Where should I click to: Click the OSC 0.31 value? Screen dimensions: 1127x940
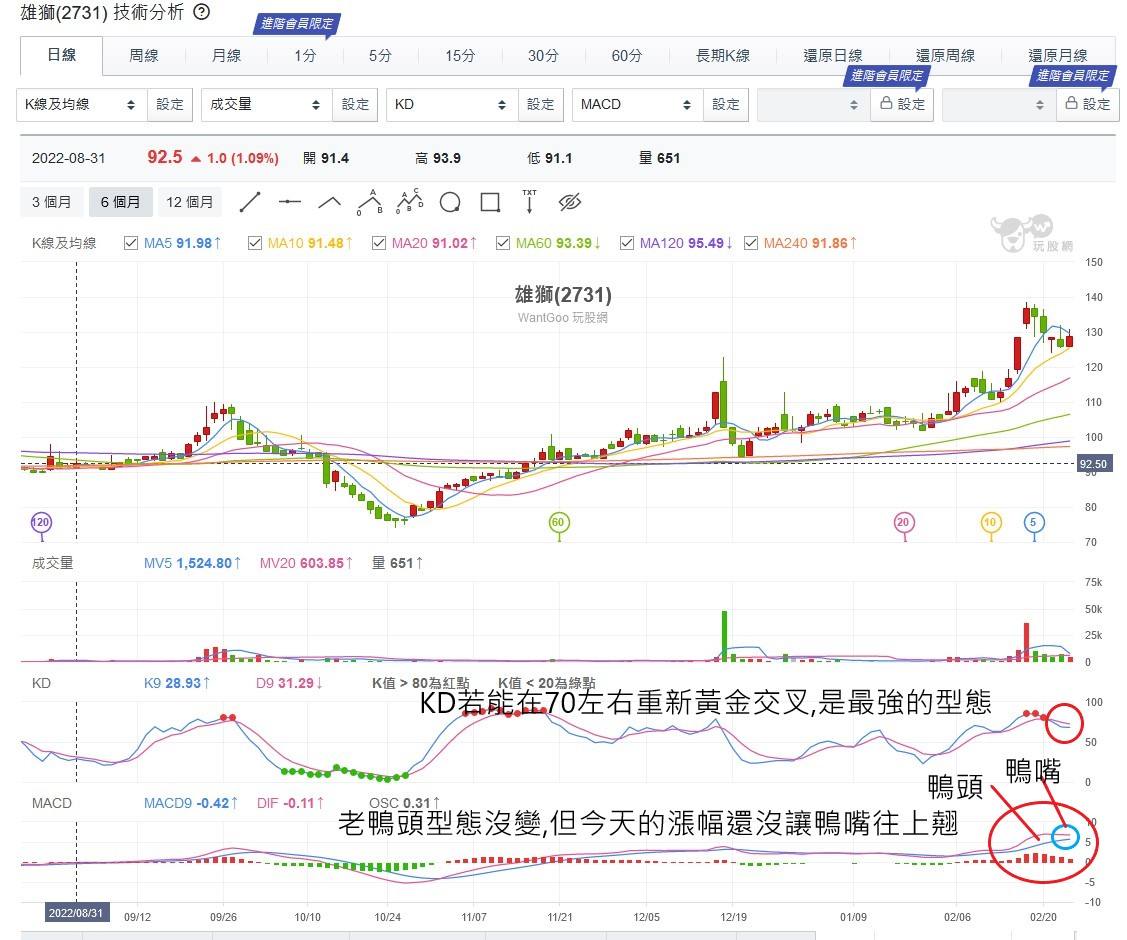click(405, 803)
